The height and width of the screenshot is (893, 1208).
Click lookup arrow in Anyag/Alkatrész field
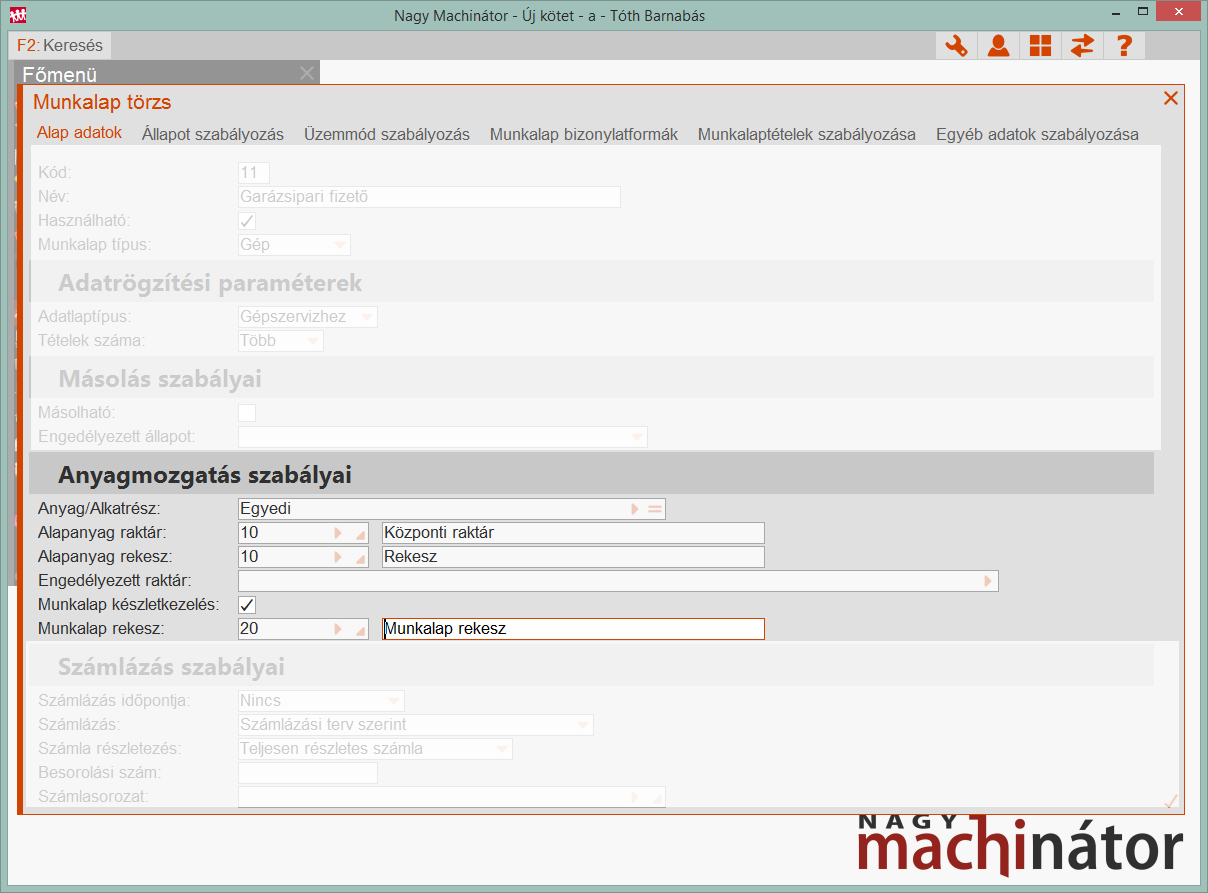[635, 509]
